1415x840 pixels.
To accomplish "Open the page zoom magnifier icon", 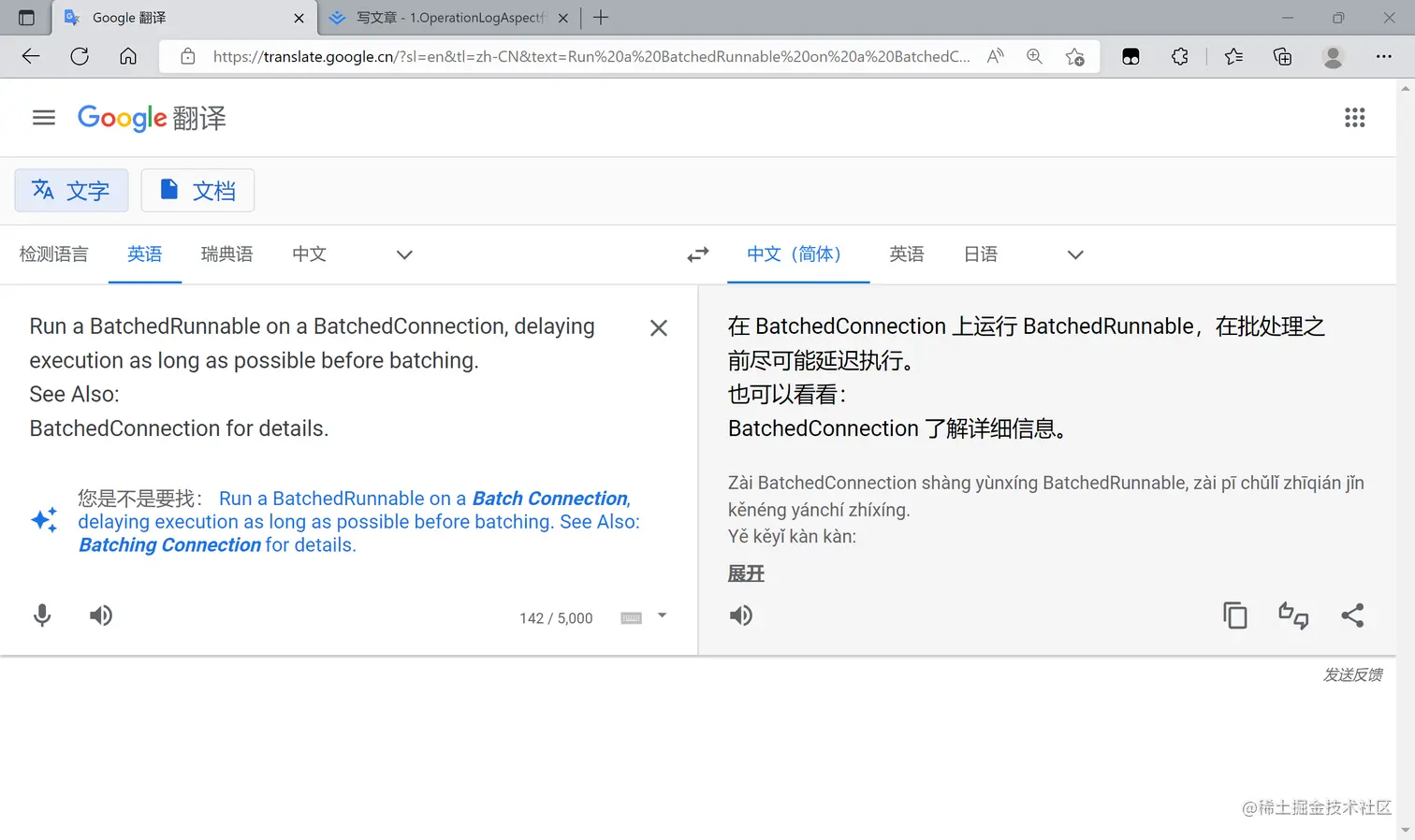I will pos(1034,56).
